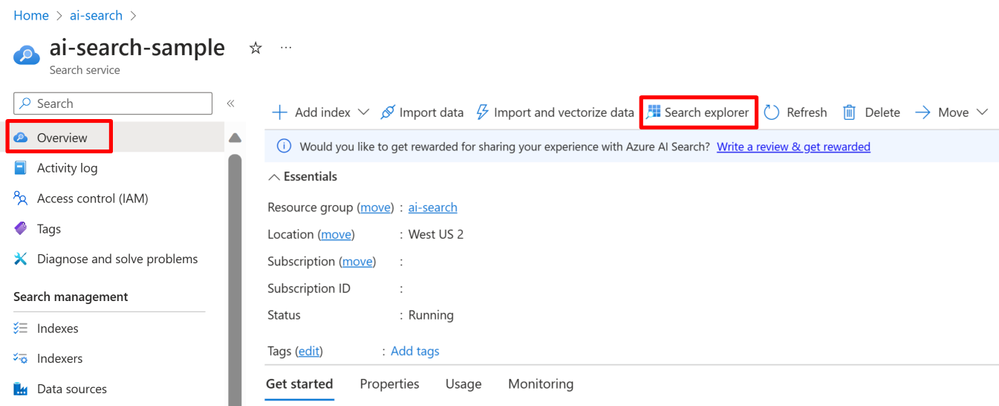This screenshot has width=999, height=406.
Task: Click Write a review & get rewarded link
Action: 793,147
